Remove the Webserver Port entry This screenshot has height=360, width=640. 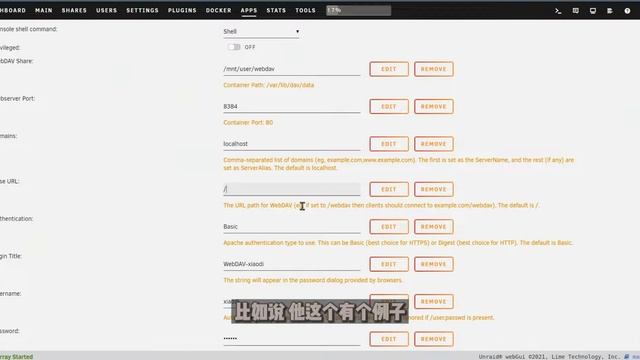tap(433, 107)
